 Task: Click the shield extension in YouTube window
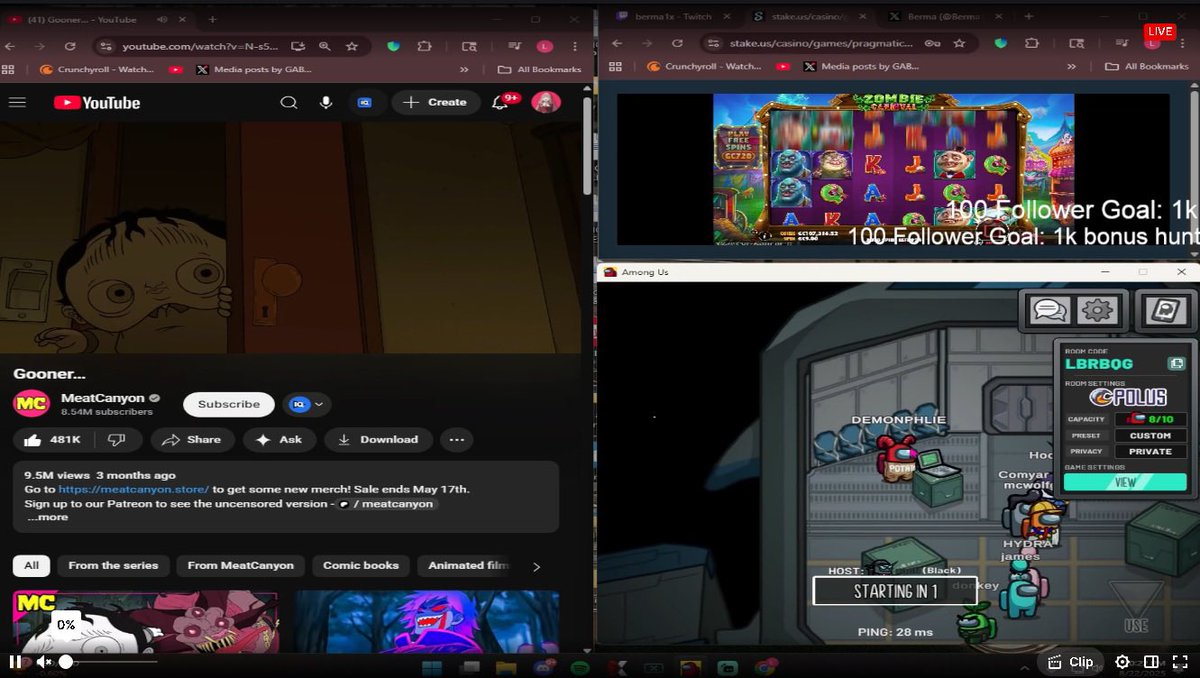(393, 46)
